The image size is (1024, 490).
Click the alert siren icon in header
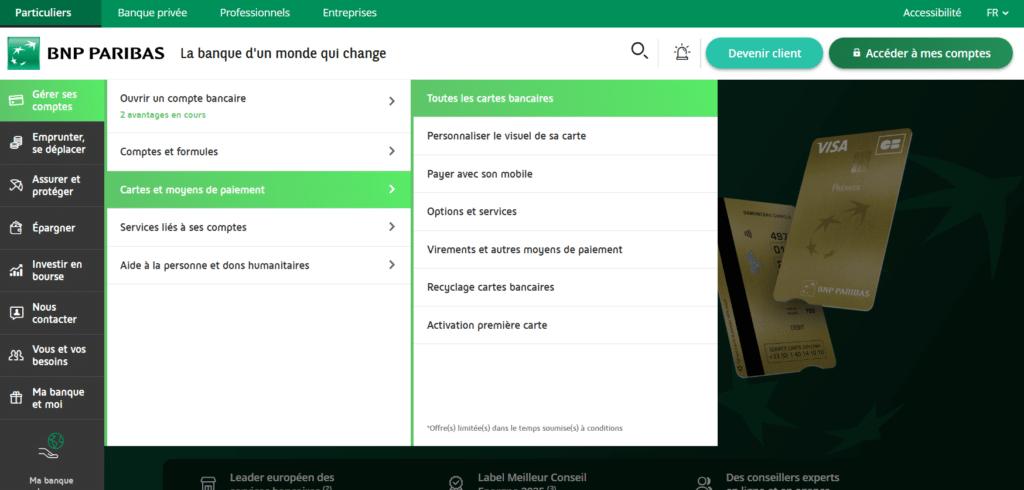click(x=682, y=53)
